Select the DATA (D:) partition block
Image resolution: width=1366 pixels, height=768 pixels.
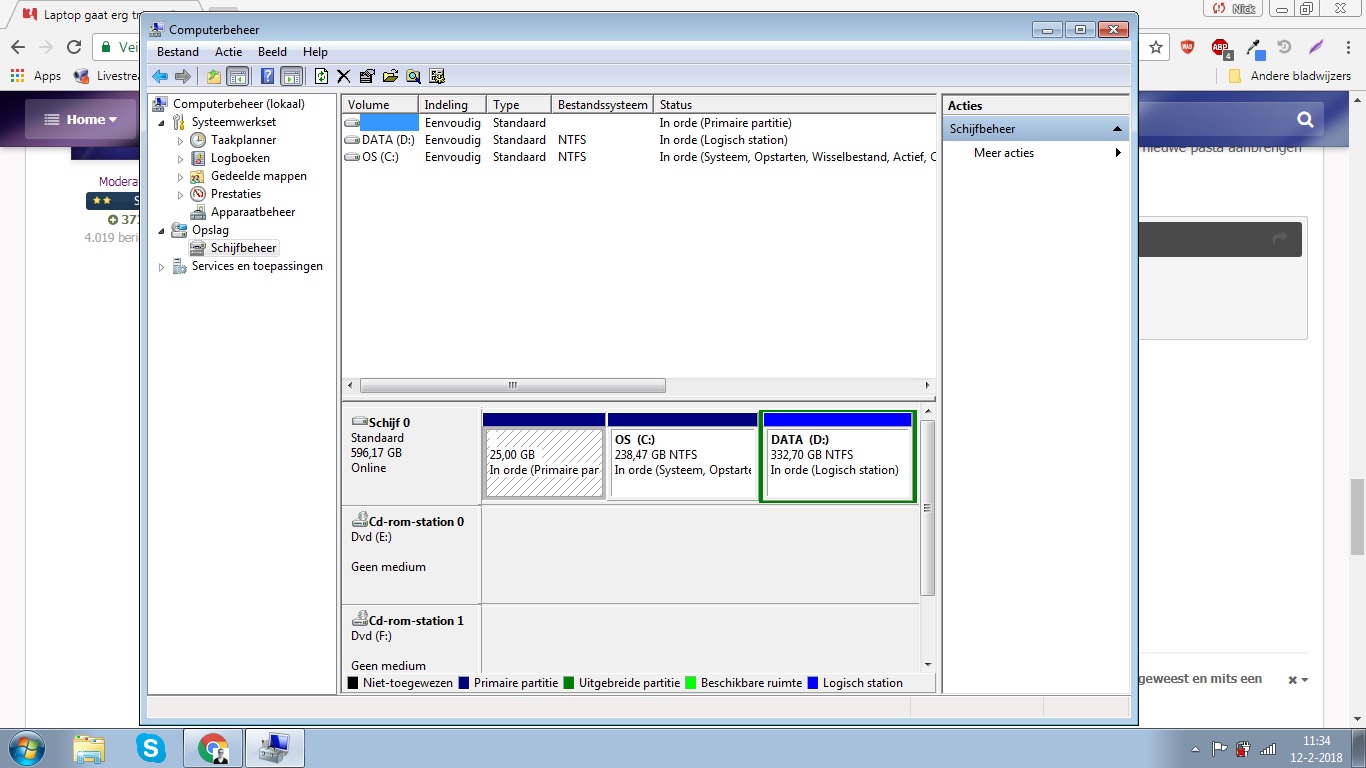point(837,463)
